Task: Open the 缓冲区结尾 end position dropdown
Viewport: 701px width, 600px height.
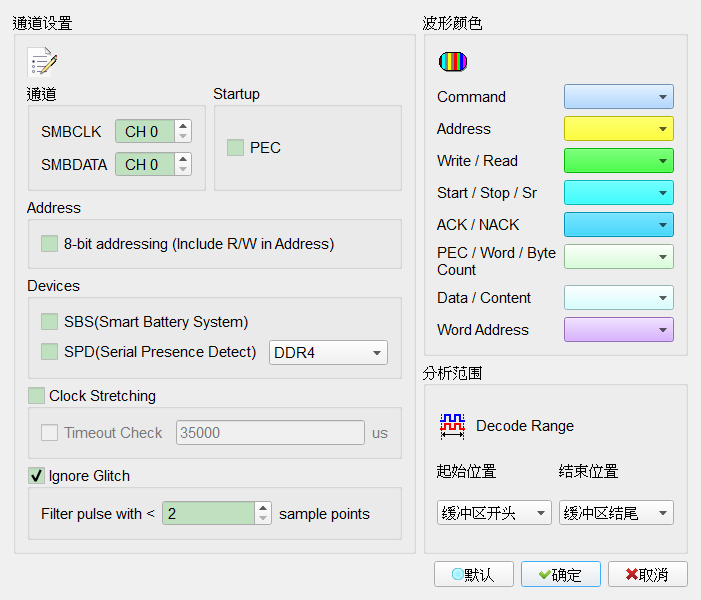Action: pos(616,512)
